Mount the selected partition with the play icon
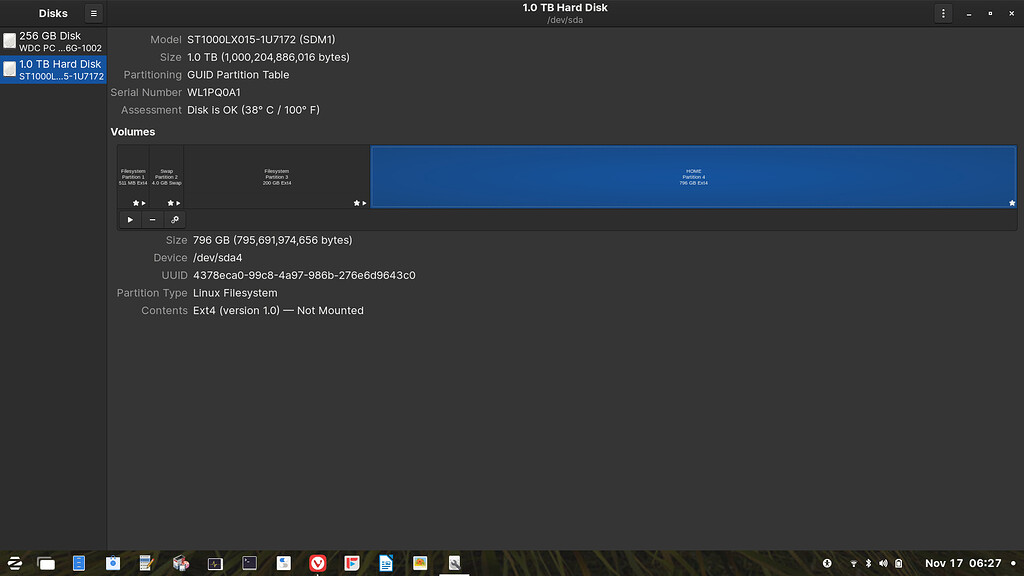This screenshot has width=1024, height=576. pos(130,219)
